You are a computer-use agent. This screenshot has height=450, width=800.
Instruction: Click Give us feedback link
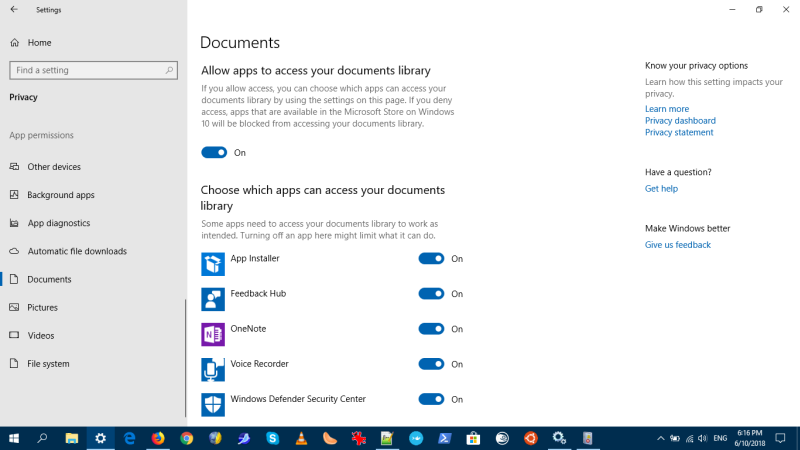(678, 245)
